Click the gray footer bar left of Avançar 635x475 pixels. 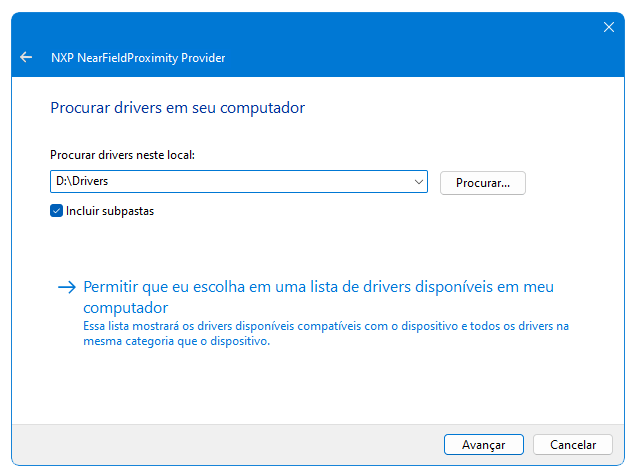[227, 445]
